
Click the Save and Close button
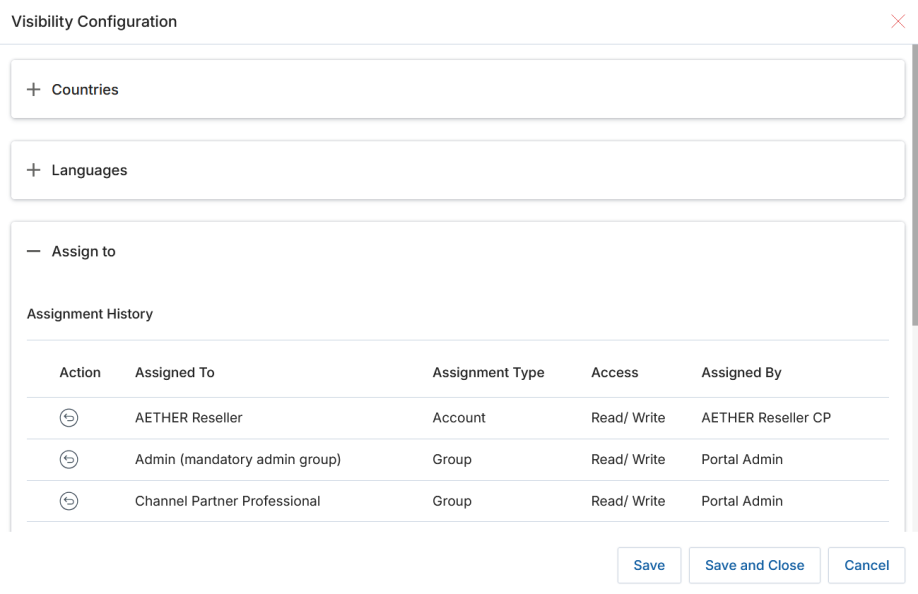[x=755, y=565]
